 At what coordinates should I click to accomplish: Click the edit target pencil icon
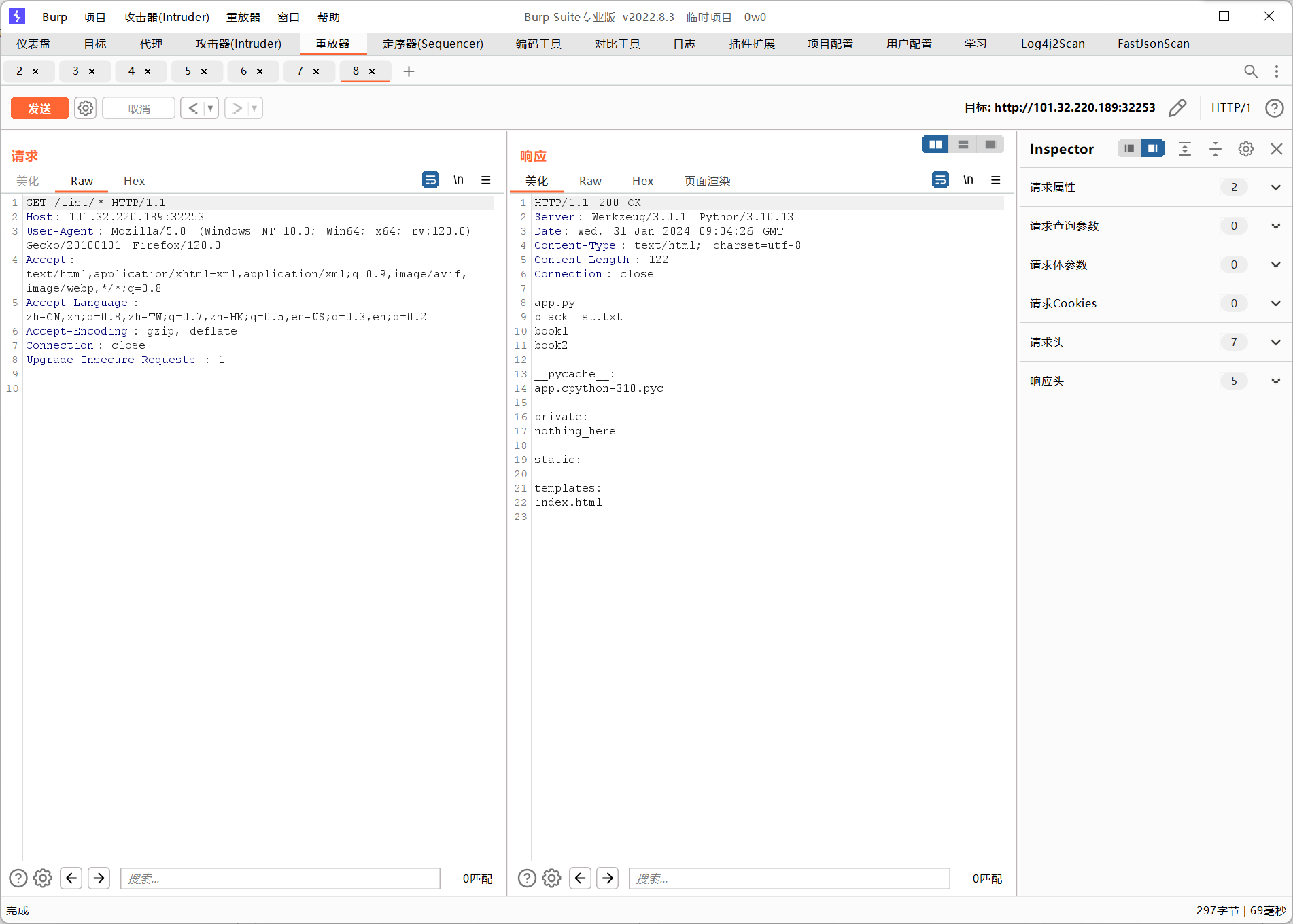click(1177, 107)
